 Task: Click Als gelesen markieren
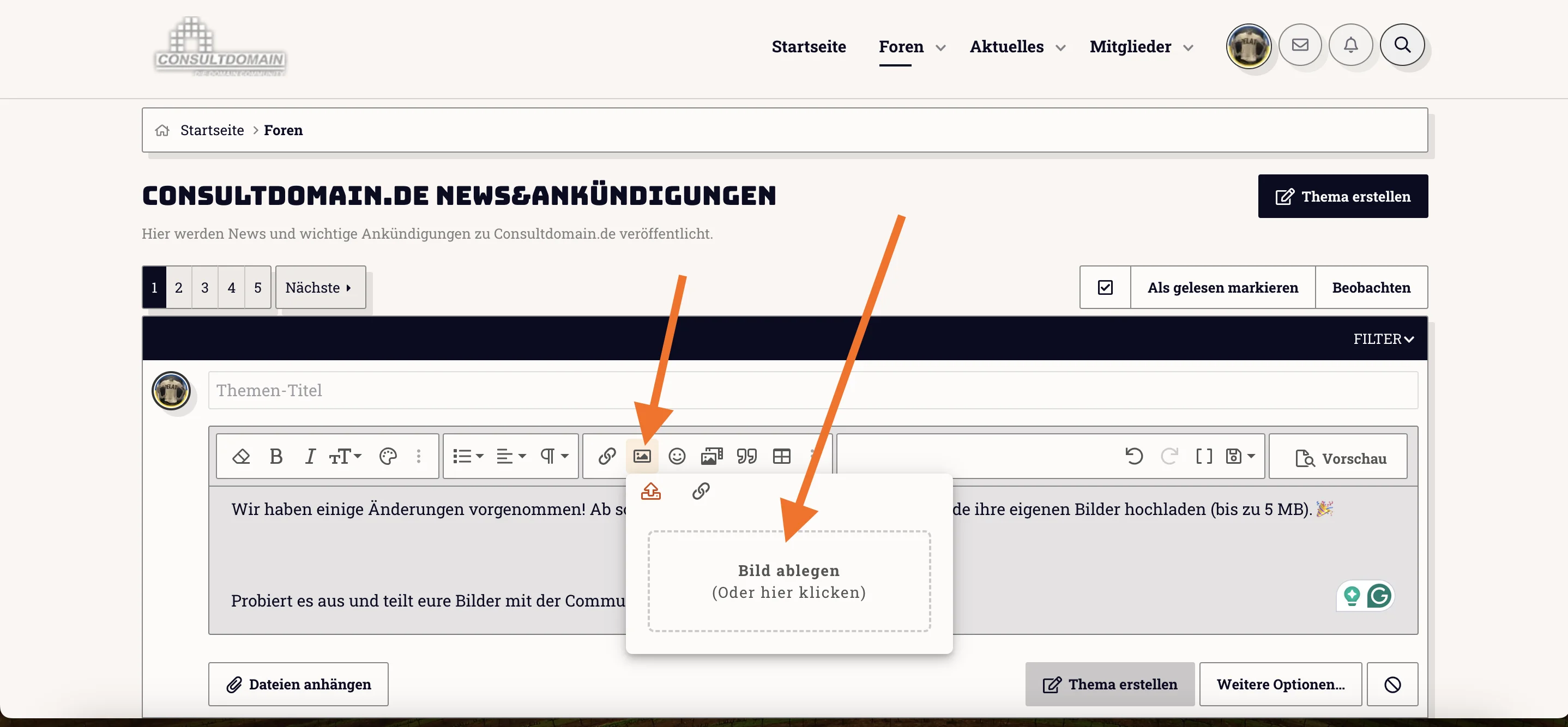1223,288
